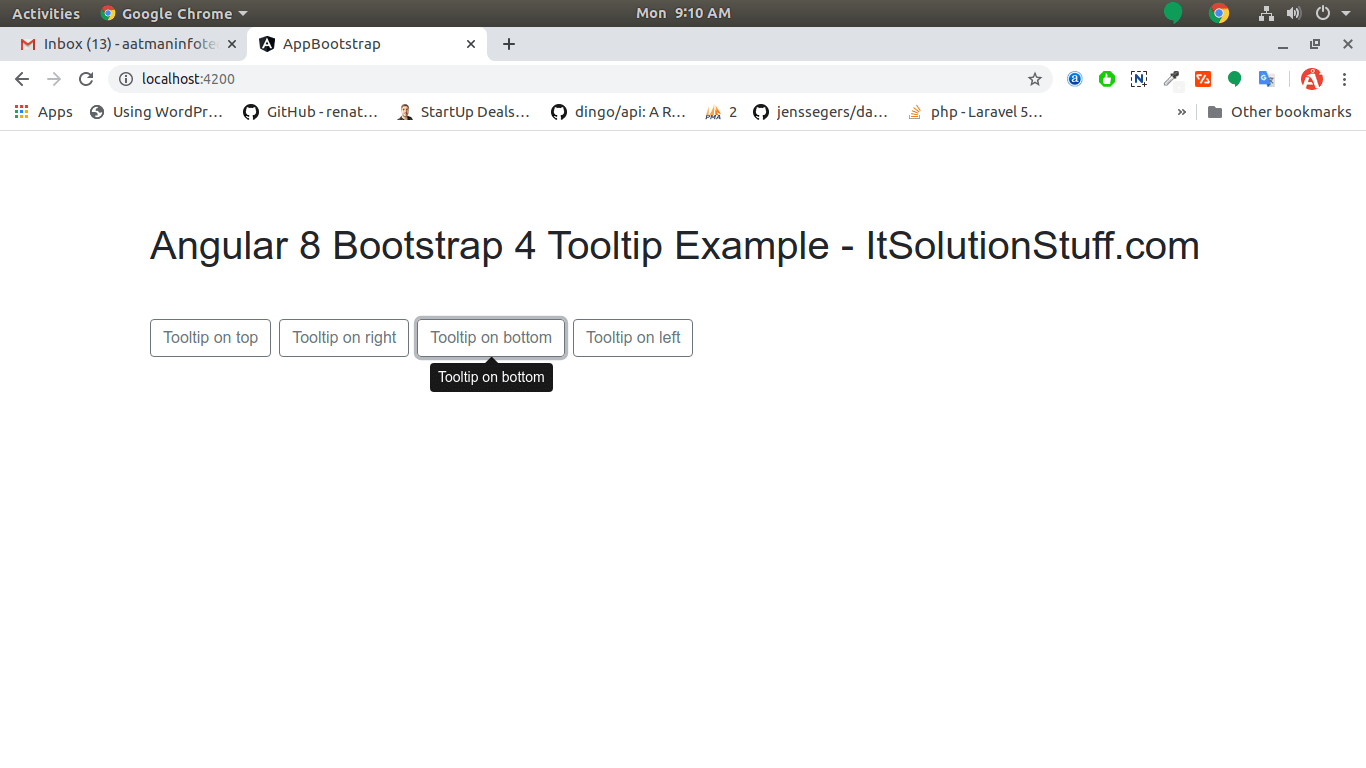Image resolution: width=1366 pixels, height=768 pixels.
Task: Open a new browser tab
Action: tap(509, 44)
